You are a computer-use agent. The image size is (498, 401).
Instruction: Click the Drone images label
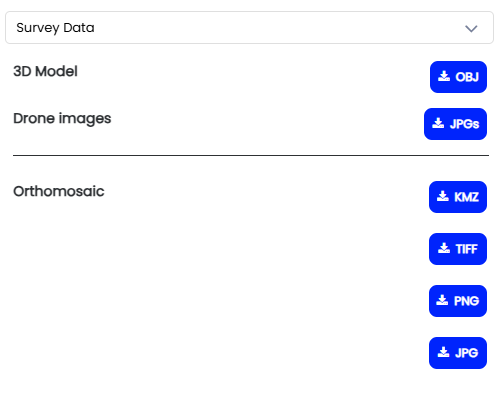pos(62,119)
